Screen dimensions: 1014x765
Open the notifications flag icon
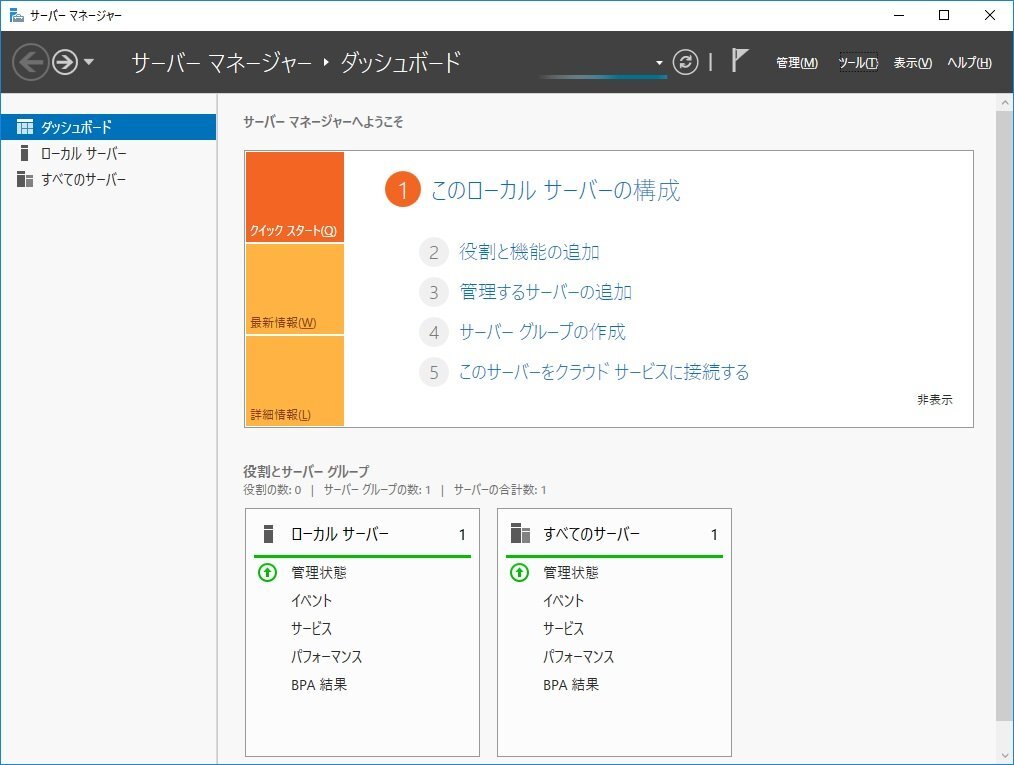pyautogui.click(x=739, y=60)
